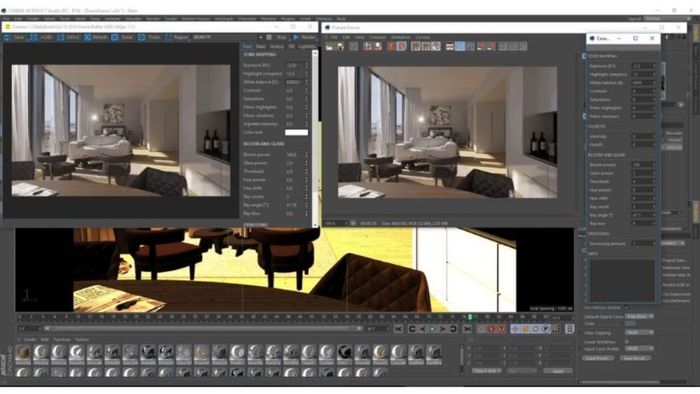Viewport: 700px width, 394px height.
Task: Open the Picture Viewer zoom percentage dropdown
Action: point(336,223)
